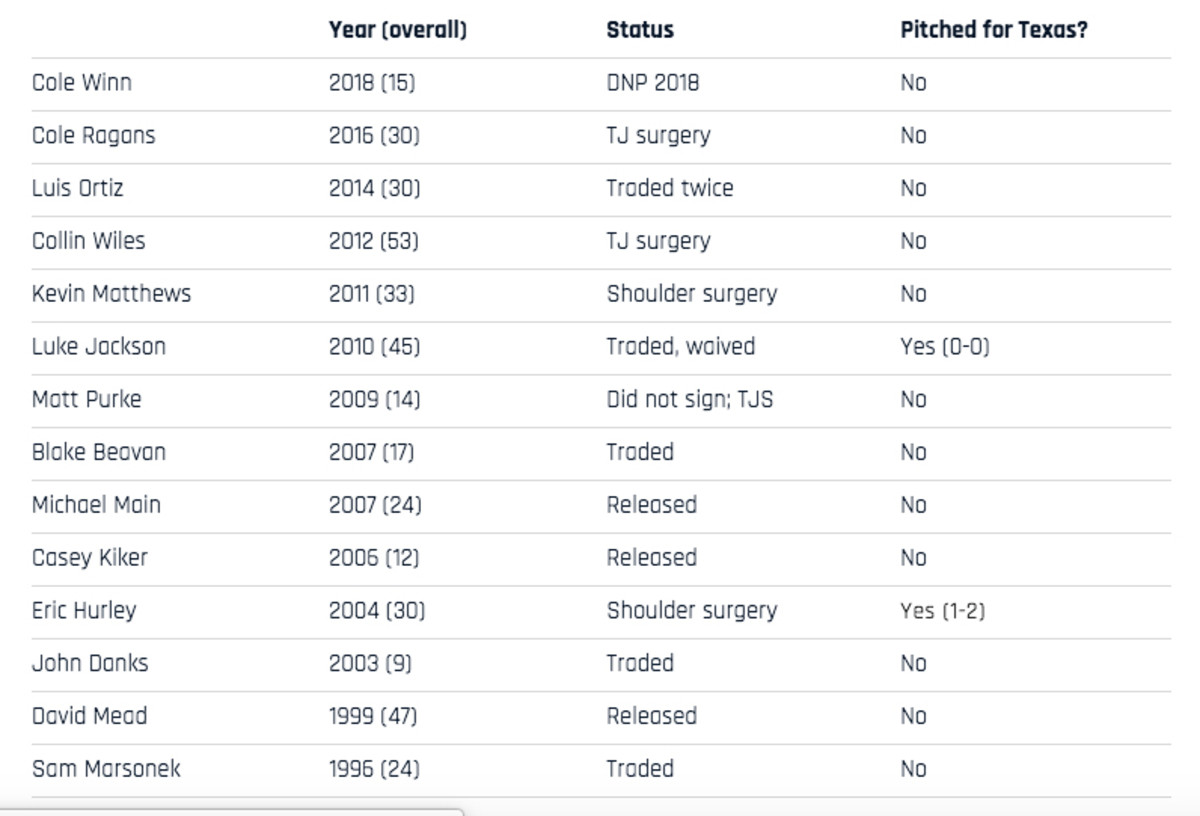
Task: Select Blake Beavan in the table
Action: (98, 452)
